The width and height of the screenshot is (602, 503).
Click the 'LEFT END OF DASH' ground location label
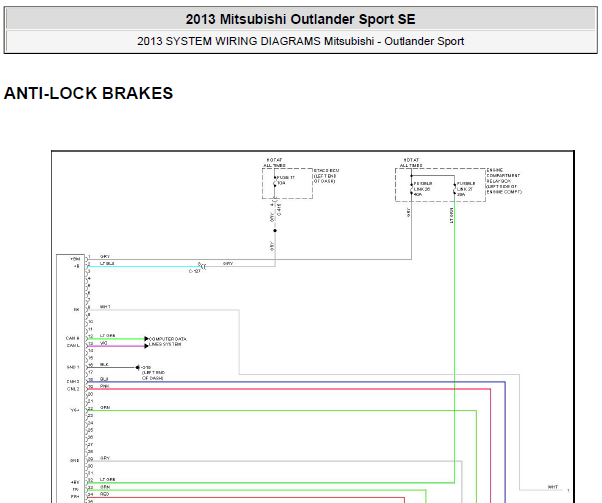click(153, 375)
